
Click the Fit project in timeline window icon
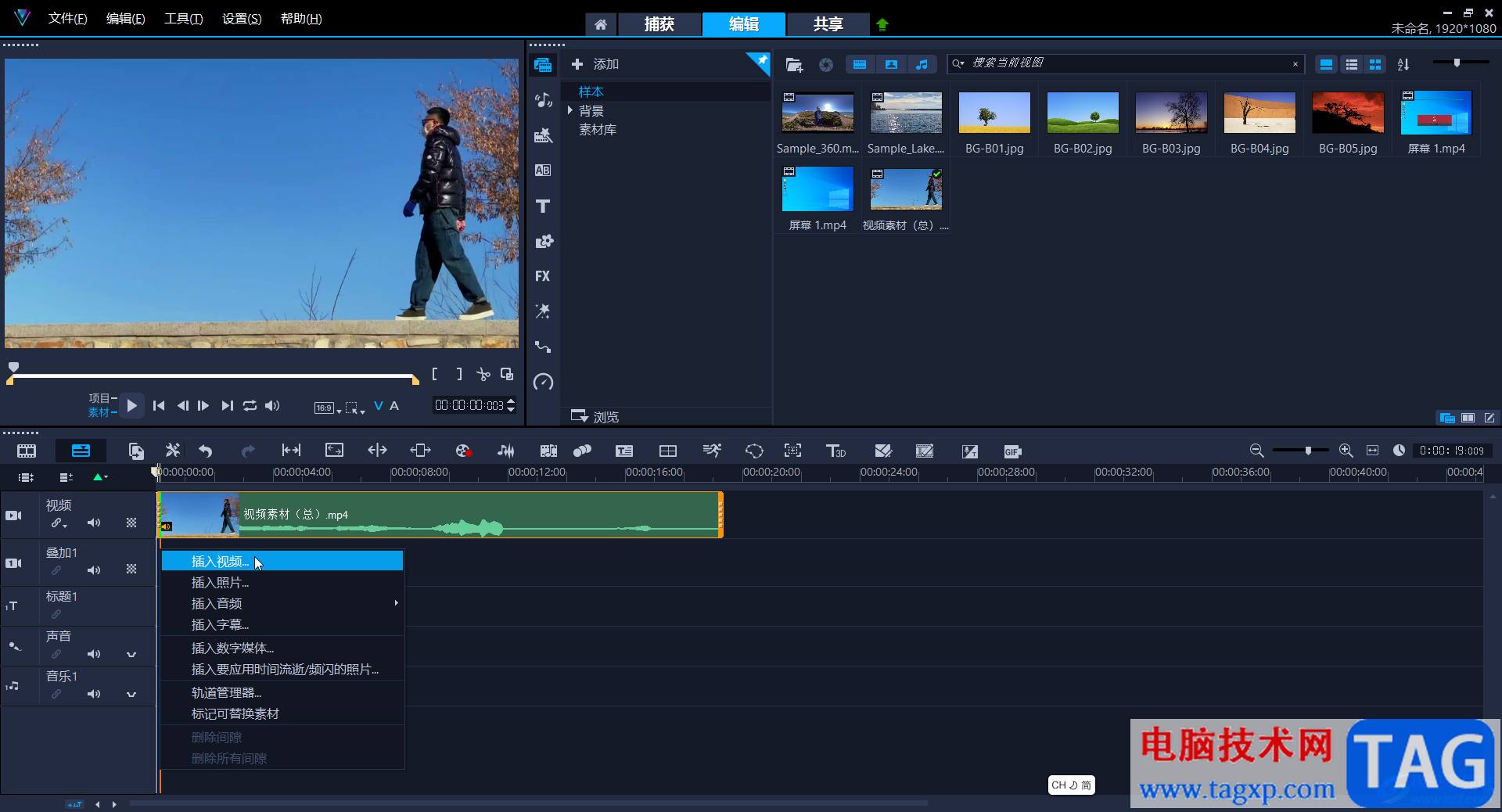coord(1372,451)
